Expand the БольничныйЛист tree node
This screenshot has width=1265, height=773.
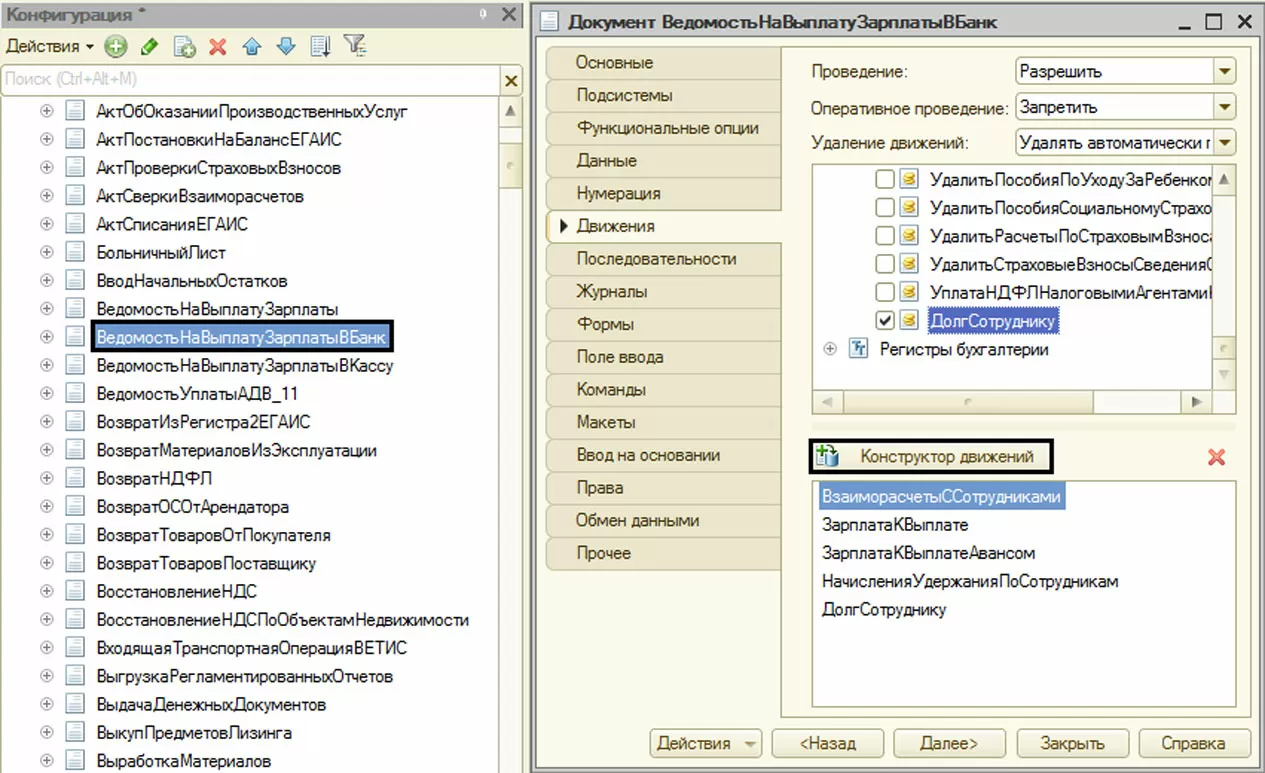coord(46,253)
